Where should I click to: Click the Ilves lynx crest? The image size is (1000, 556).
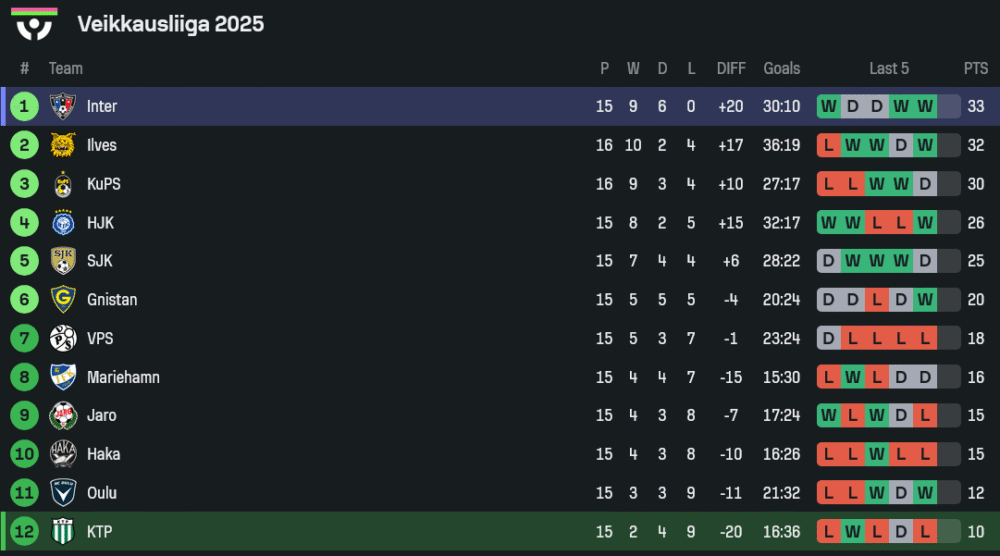[x=63, y=145]
